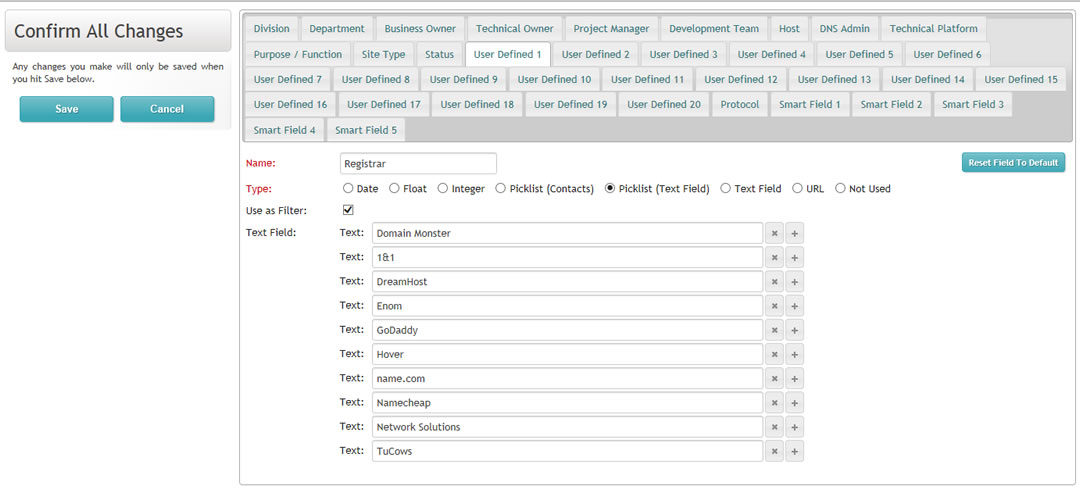The width and height of the screenshot is (1080, 490).
Task: Remove the Domain Monster text entry
Action: pos(774,234)
